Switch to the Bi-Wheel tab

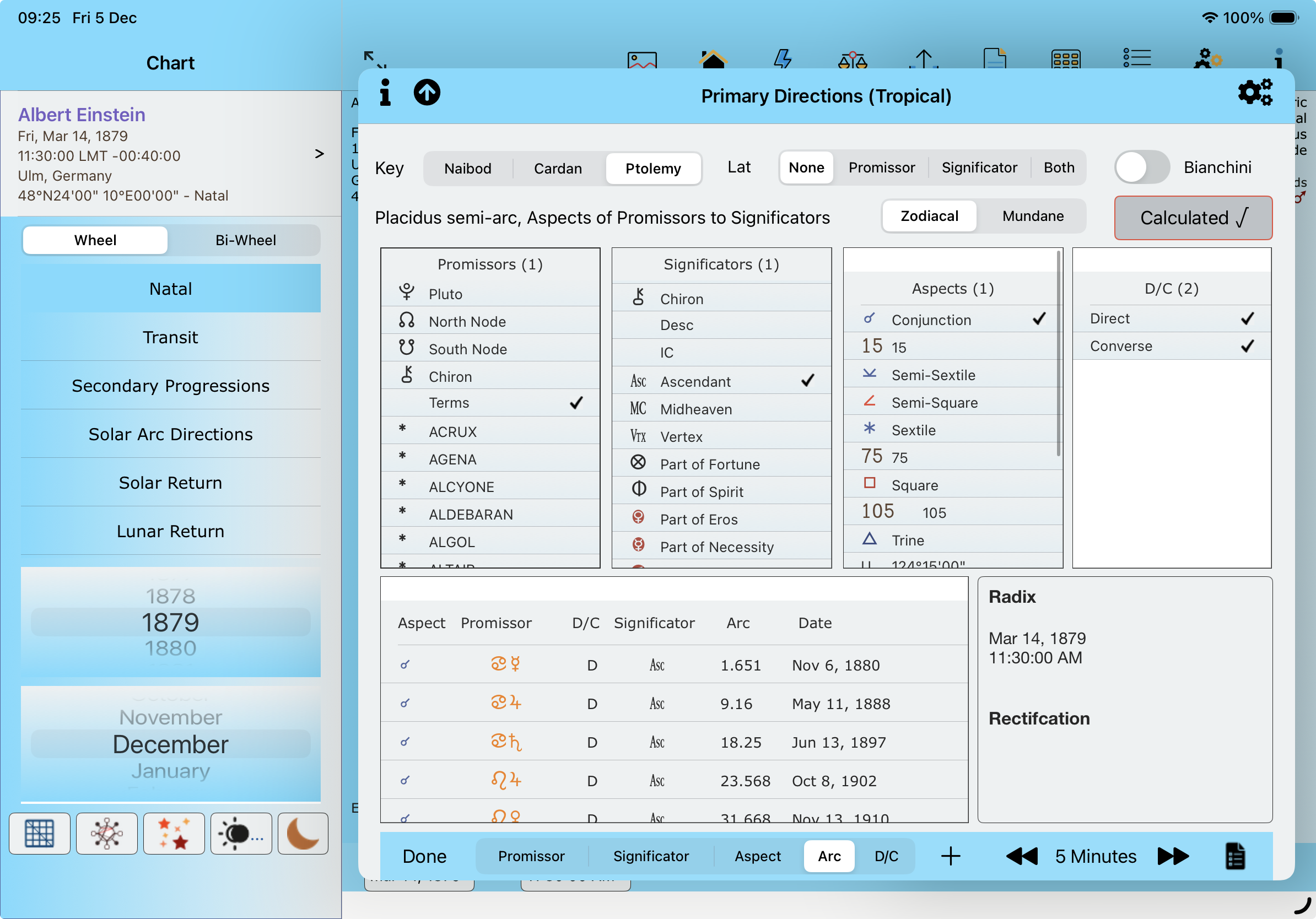pos(245,240)
